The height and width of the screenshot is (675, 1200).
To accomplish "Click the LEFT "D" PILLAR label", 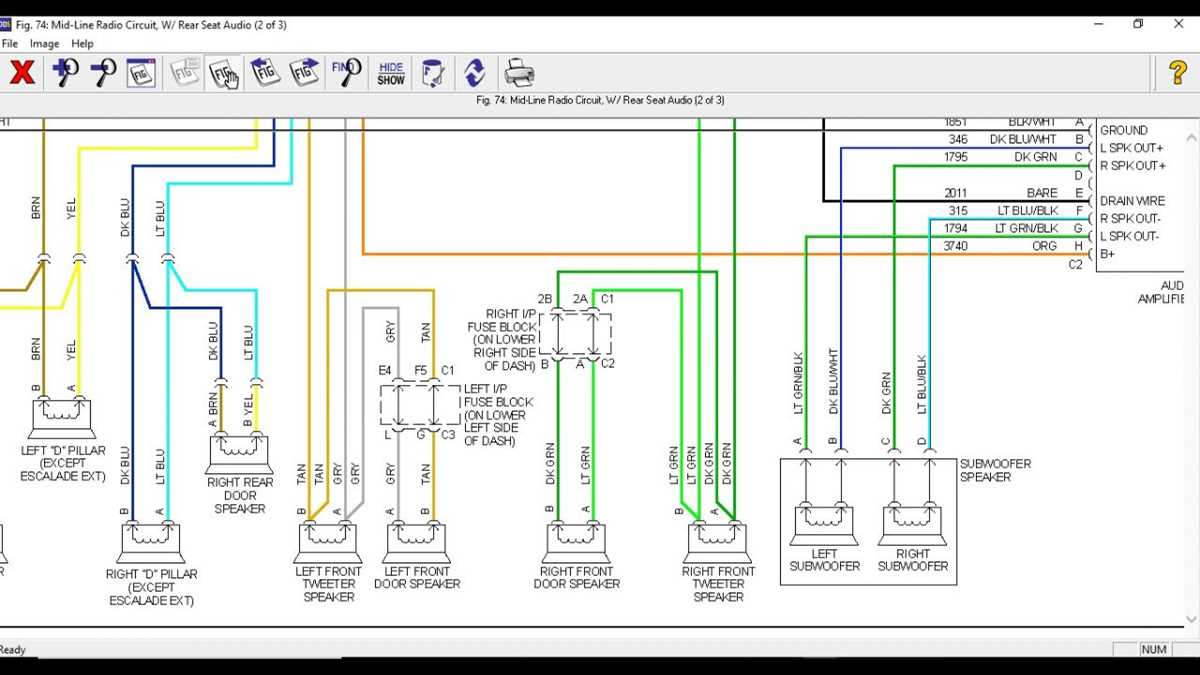I will [x=63, y=464].
